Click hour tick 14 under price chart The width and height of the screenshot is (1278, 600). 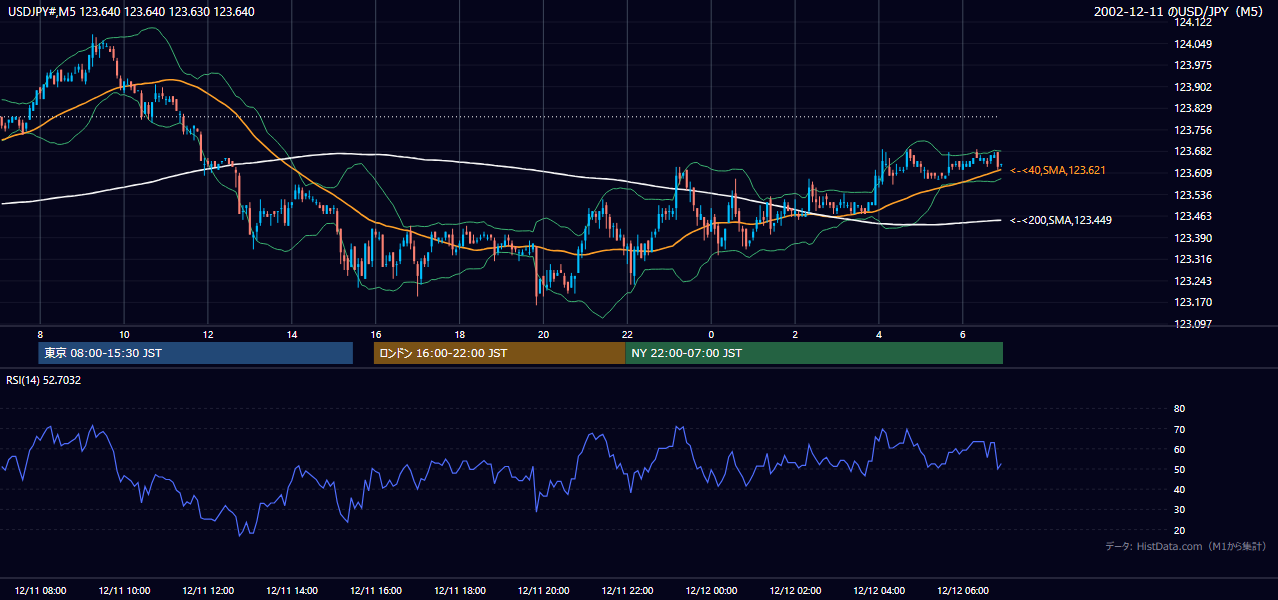click(x=291, y=334)
